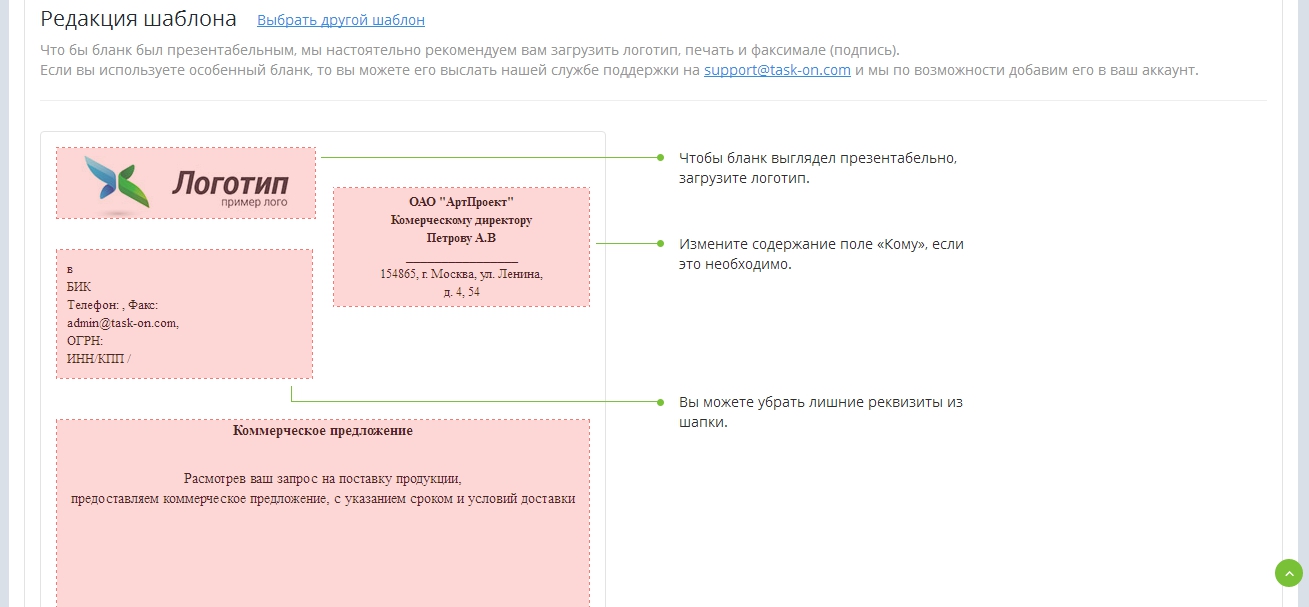
Task: Click the 'Редакция шаблона' page heading
Action: click(139, 19)
